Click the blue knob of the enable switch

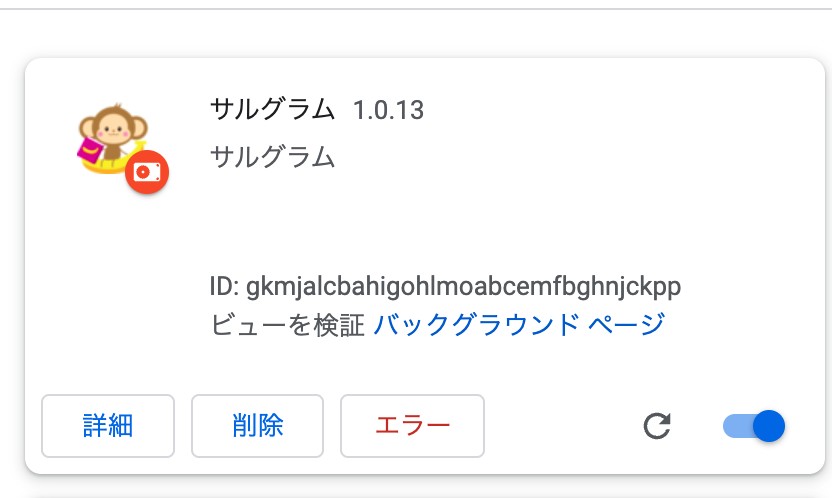coord(769,426)
